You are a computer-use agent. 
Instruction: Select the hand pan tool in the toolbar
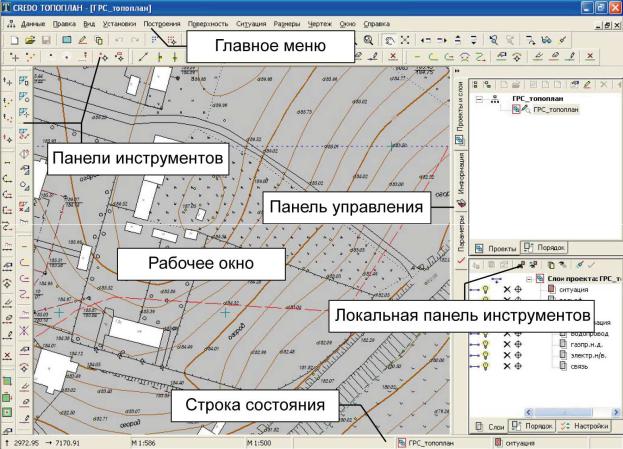390,40
